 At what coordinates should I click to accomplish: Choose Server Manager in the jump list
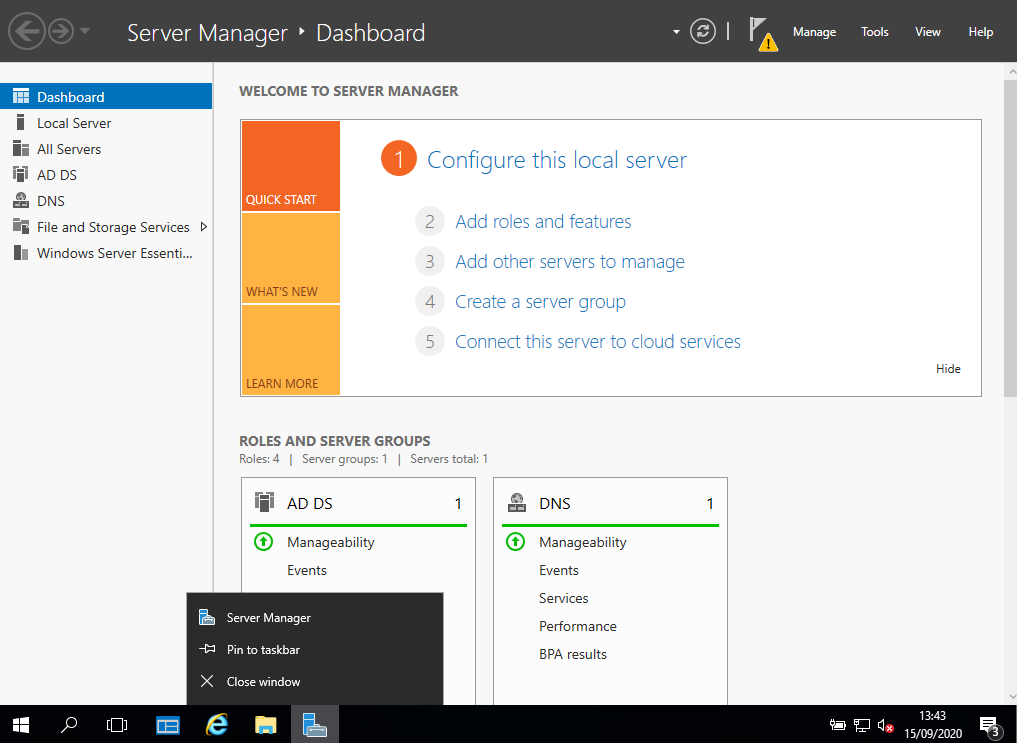point(315,618)
